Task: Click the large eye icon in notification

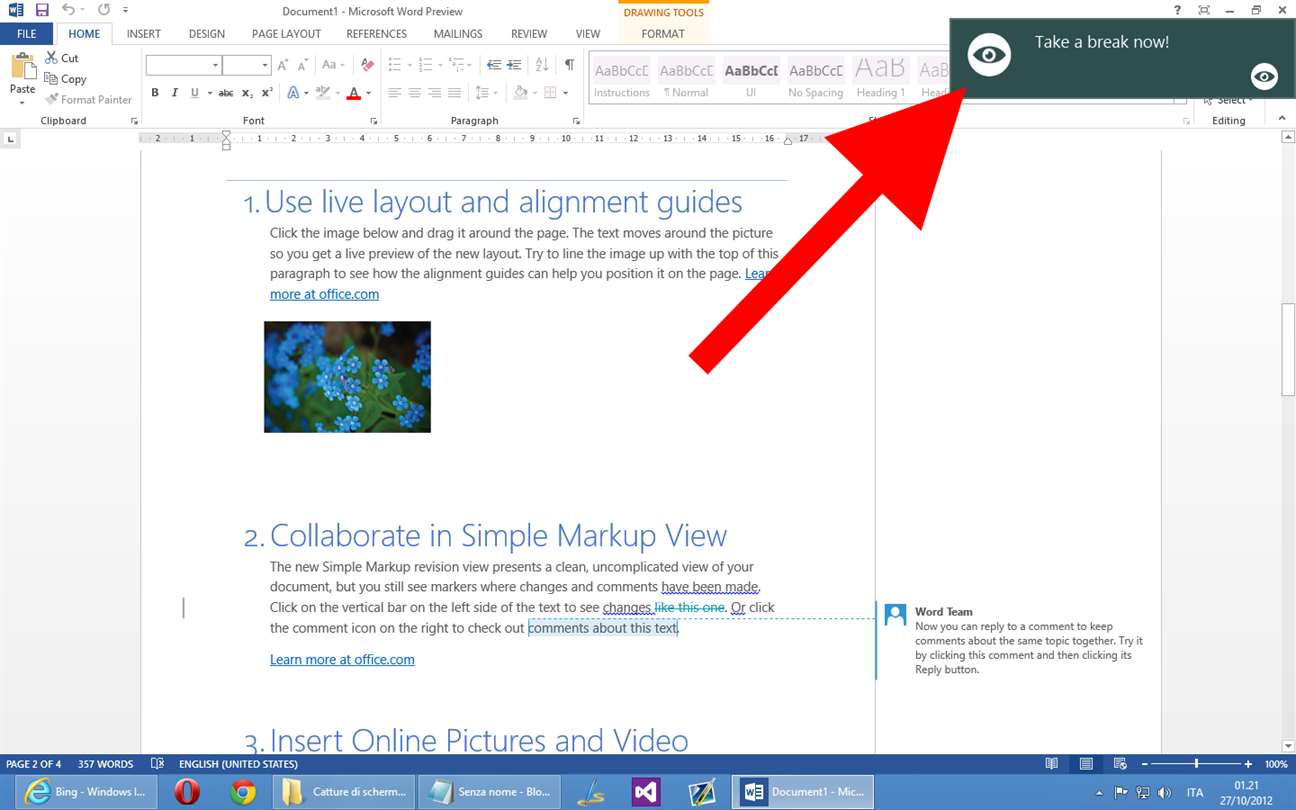Action: click(x=989, y=55)
